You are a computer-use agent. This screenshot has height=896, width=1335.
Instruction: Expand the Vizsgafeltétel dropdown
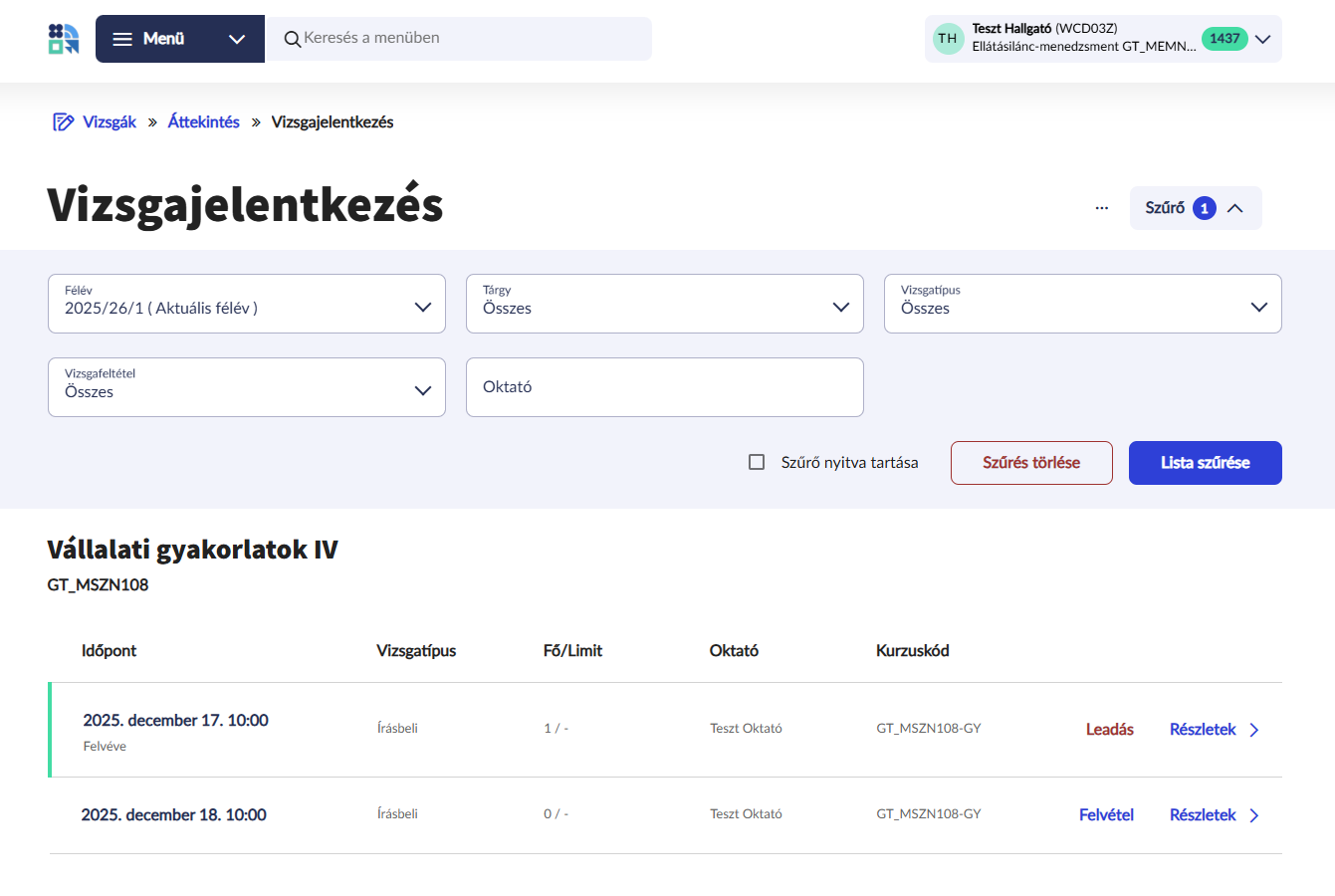tap(246, 387)
